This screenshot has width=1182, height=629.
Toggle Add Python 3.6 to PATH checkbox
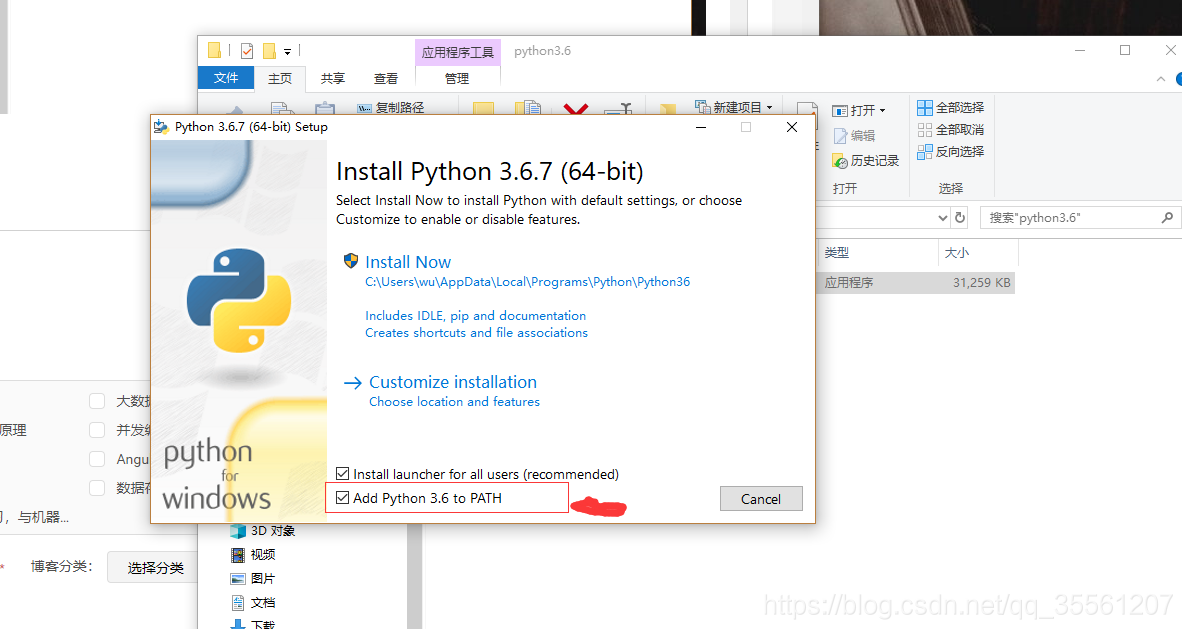click(x=342, y=498)
